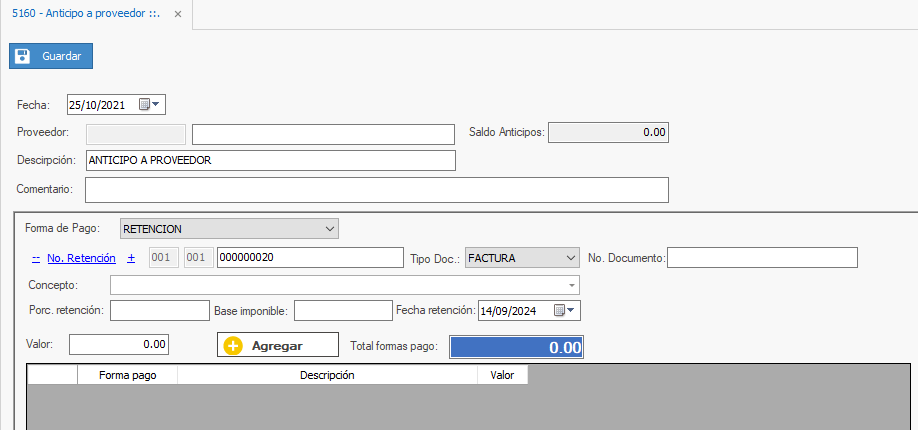
Task: Open the Fecha calendar picker
Action: (150, 104)
